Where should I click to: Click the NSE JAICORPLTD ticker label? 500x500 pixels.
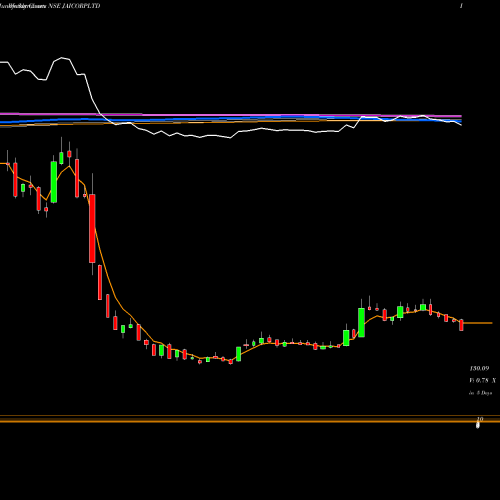tap(74, 6)
